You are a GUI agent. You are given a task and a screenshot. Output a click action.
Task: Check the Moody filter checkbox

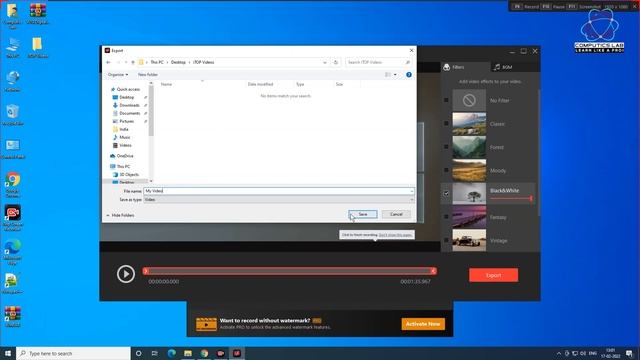(x=446, y=170)
